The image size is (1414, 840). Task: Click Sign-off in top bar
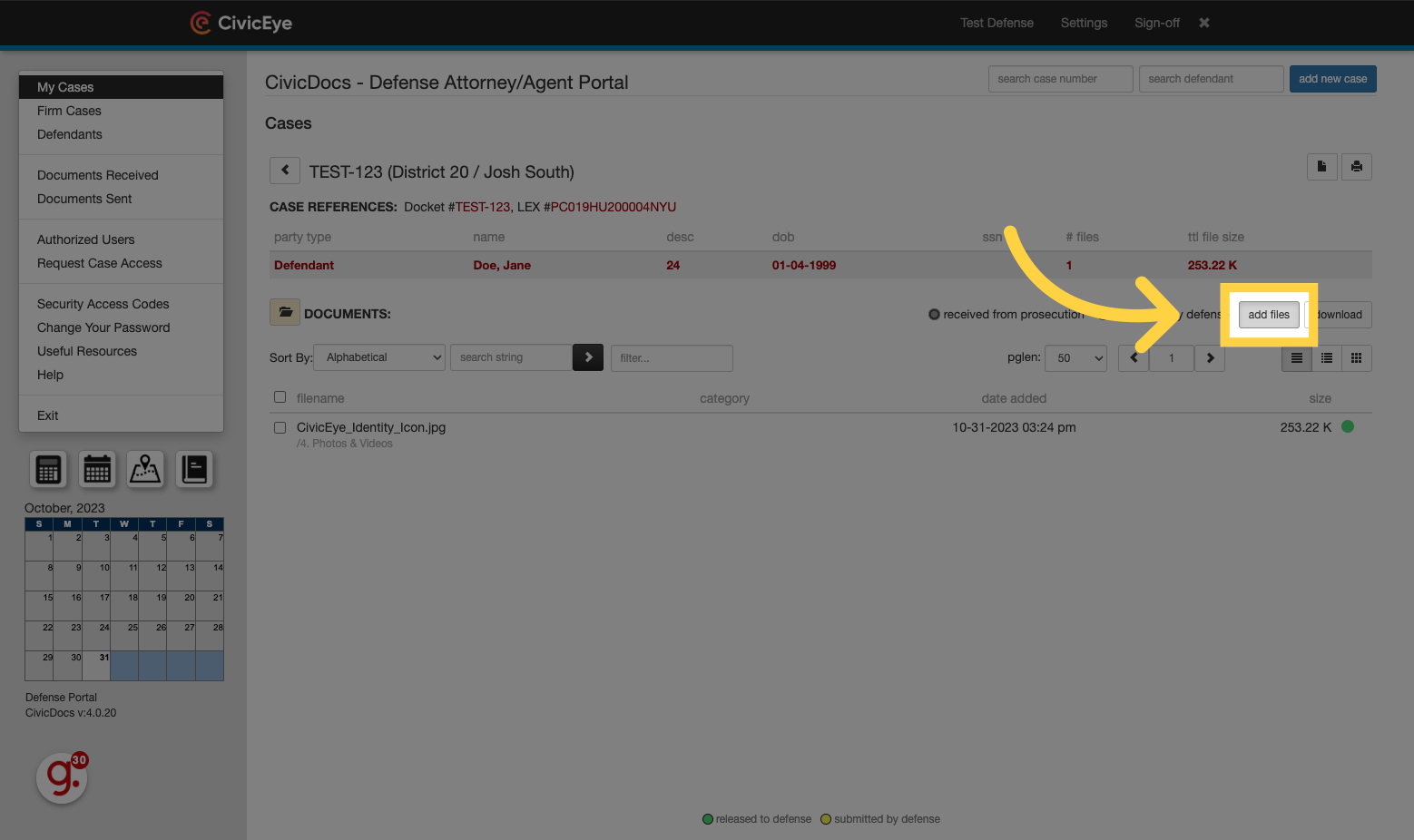[x=1157, y=23]
